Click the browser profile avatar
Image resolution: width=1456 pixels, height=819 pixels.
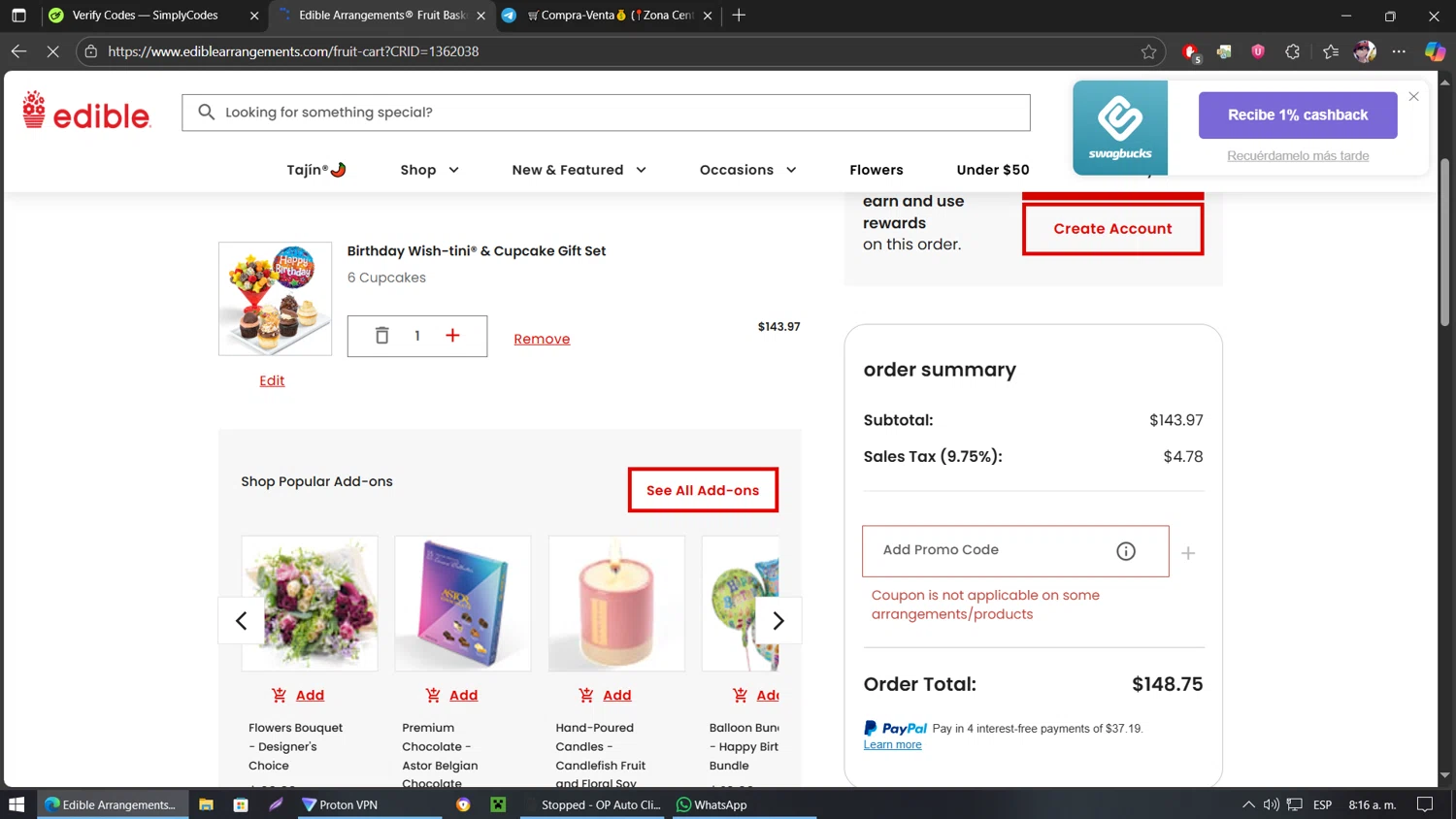click(x=1365, y=51)
